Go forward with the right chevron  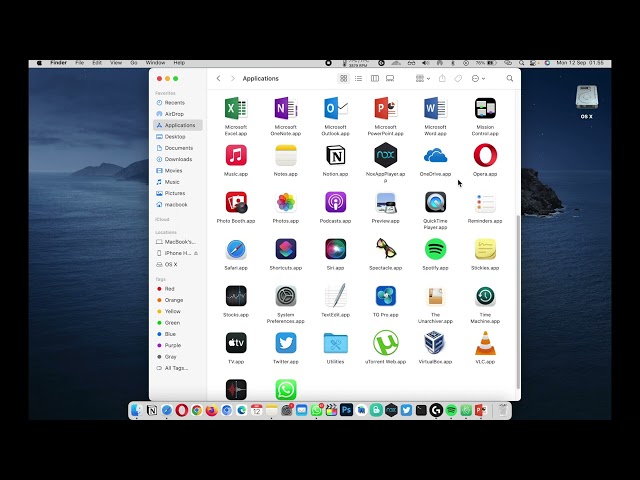(233, 78)
